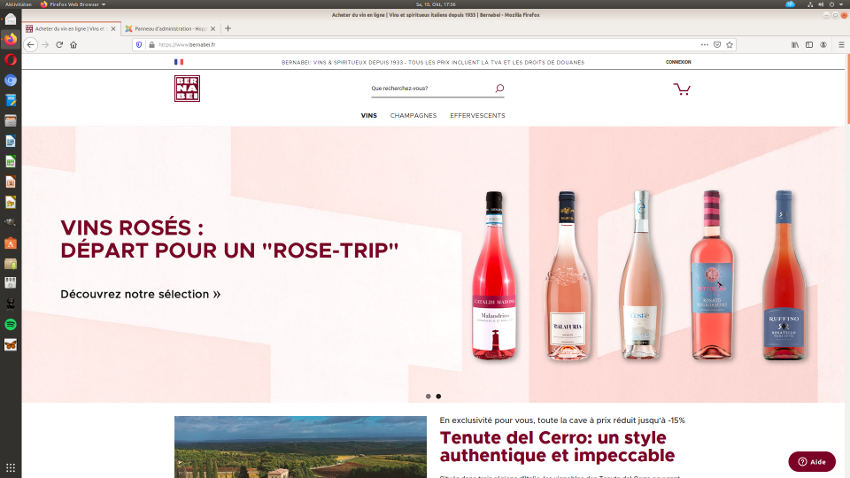Open the CHAMPAGNES menu
The height and width of the screenshot is (478, 850).
tap(413, 115)
